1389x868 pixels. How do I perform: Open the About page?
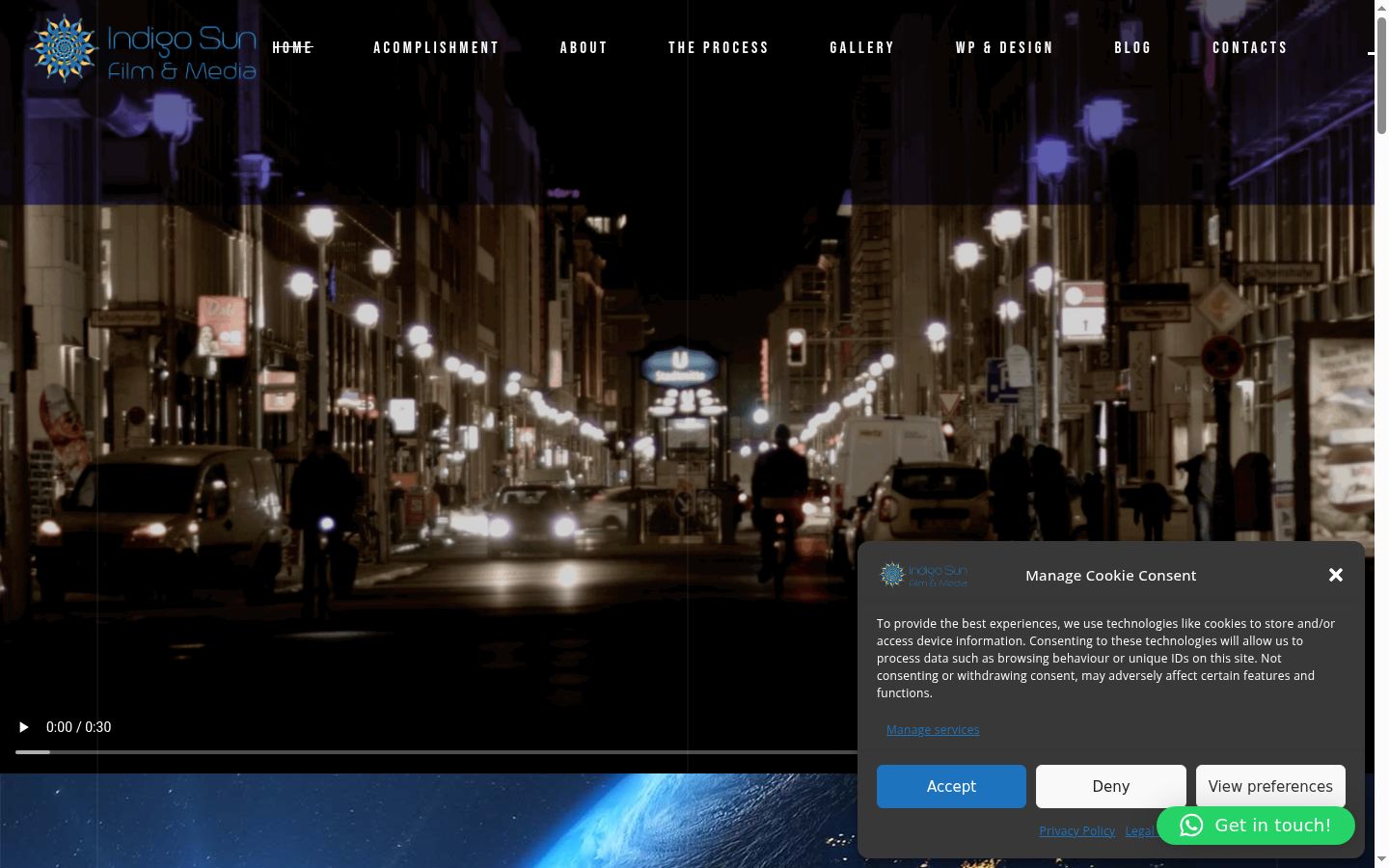tap(584, 47)
